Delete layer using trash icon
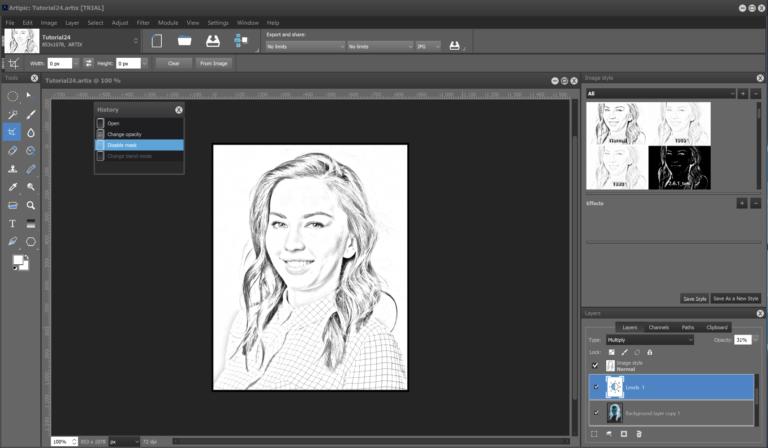This screenshot has width=768, height=448. [x=639, y=434]
